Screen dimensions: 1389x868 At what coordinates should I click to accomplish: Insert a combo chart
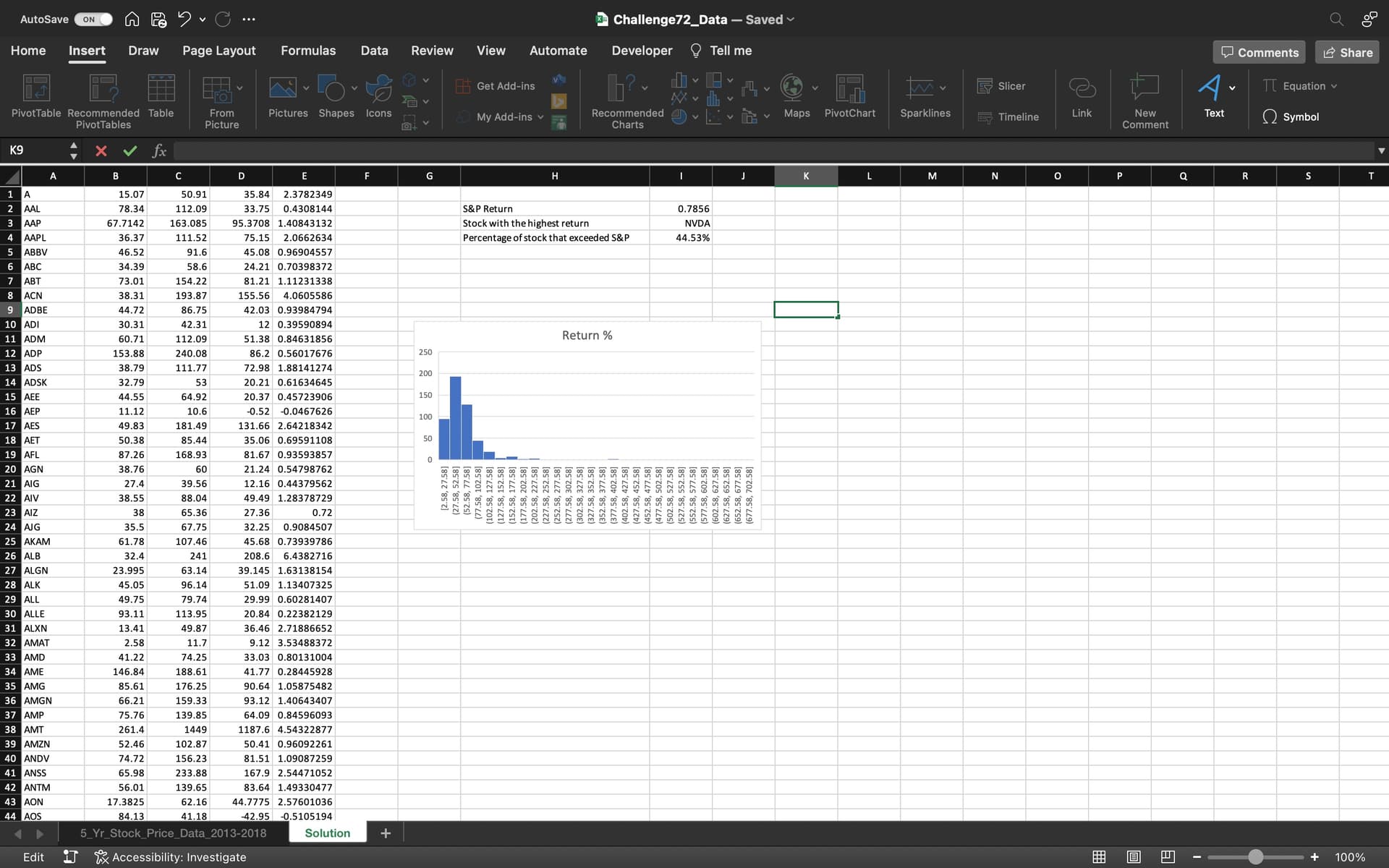pos(749,116)
